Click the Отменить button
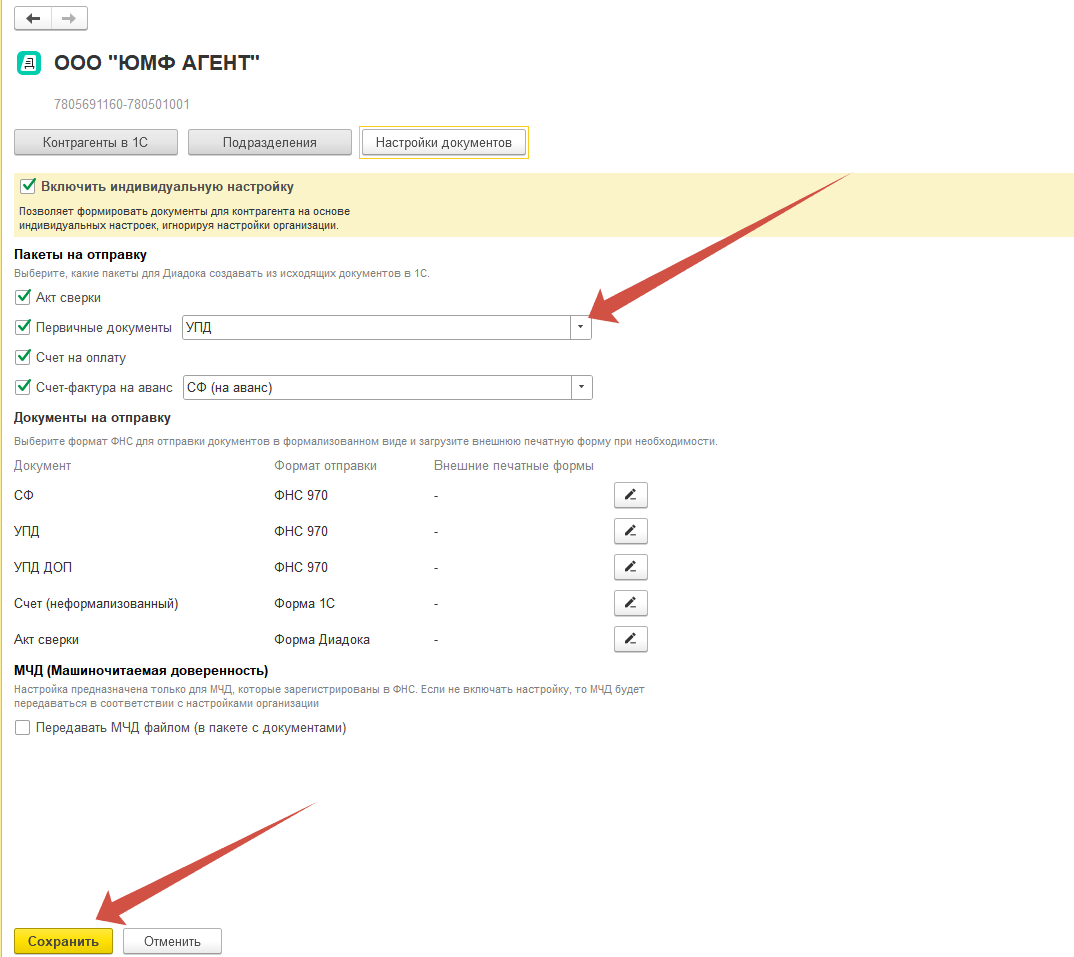This screenshot has height=957, width=1074. click(172, 941)
